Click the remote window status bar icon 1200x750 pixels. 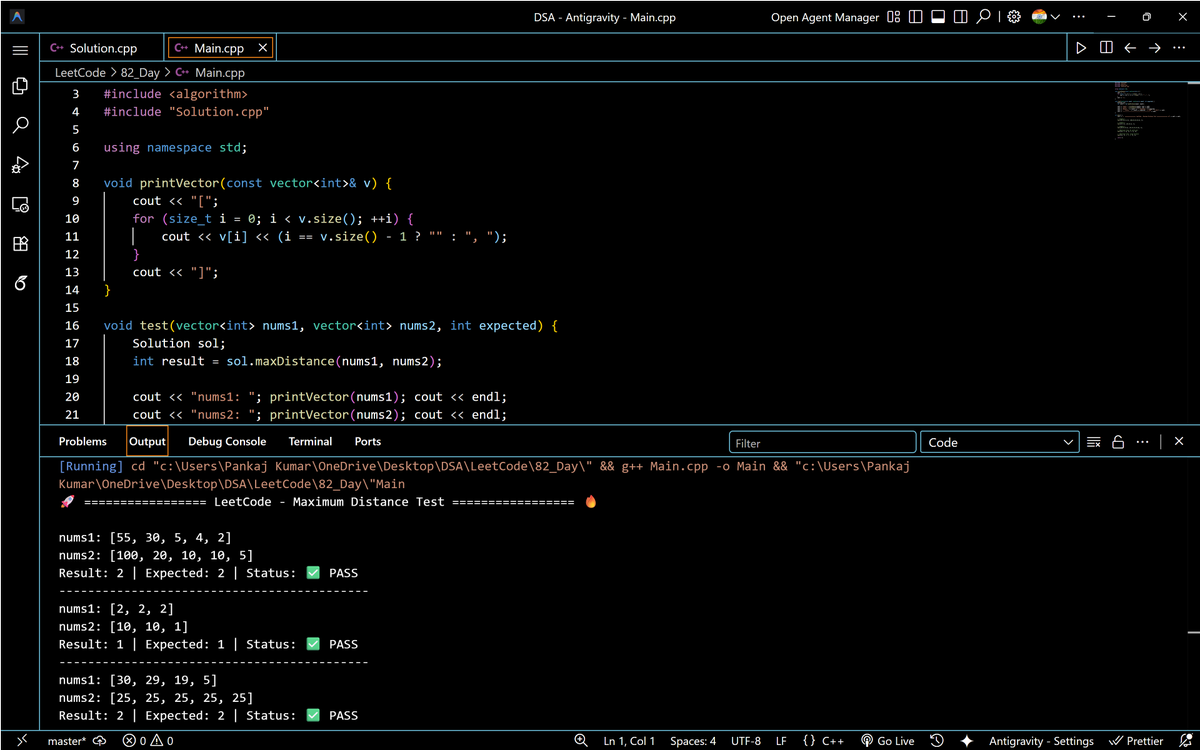pyautogui.click(x=21, y=741)
